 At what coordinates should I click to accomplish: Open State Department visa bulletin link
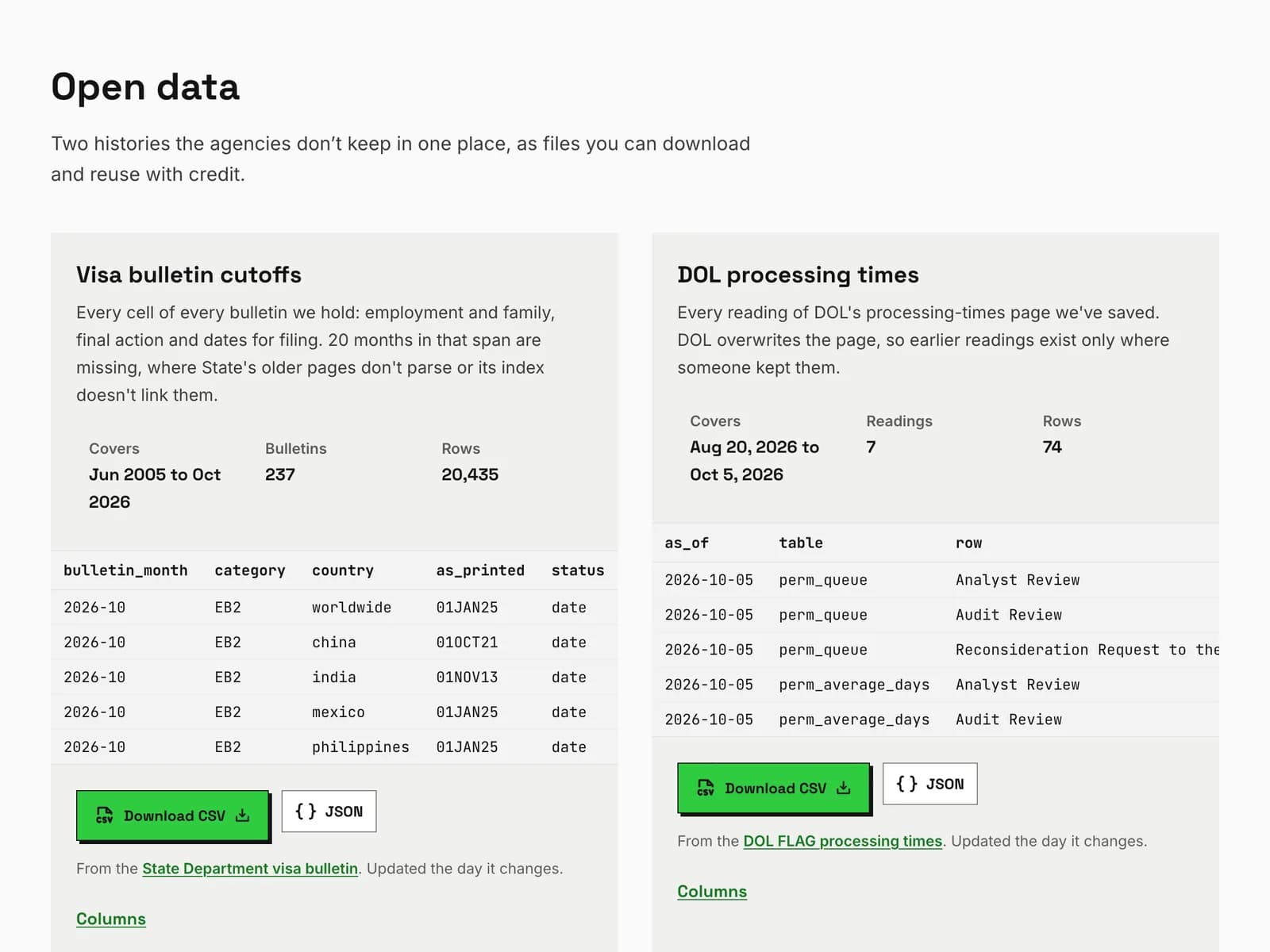(250, 869)
